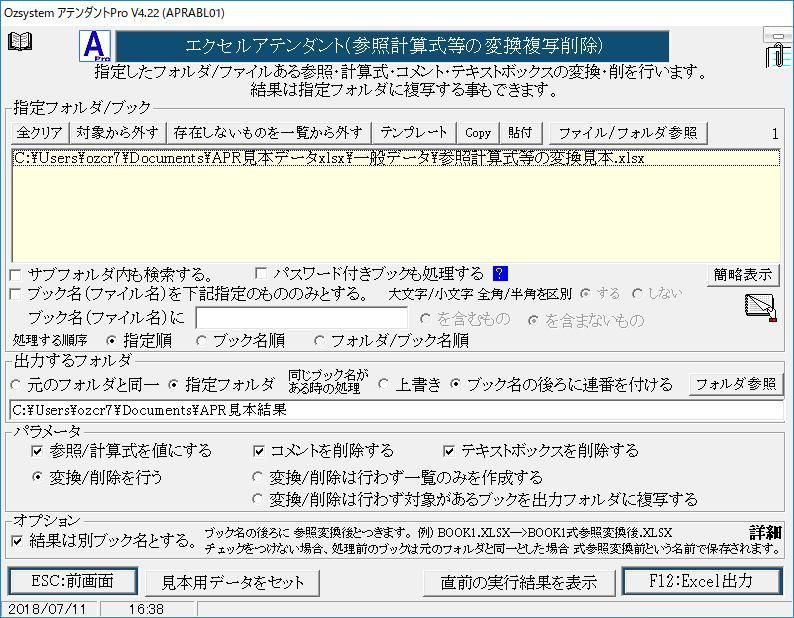The width and height of the screenshot is (794, 618).
Task: Select 指定フォルダ output radio
Action: (174, 385)
